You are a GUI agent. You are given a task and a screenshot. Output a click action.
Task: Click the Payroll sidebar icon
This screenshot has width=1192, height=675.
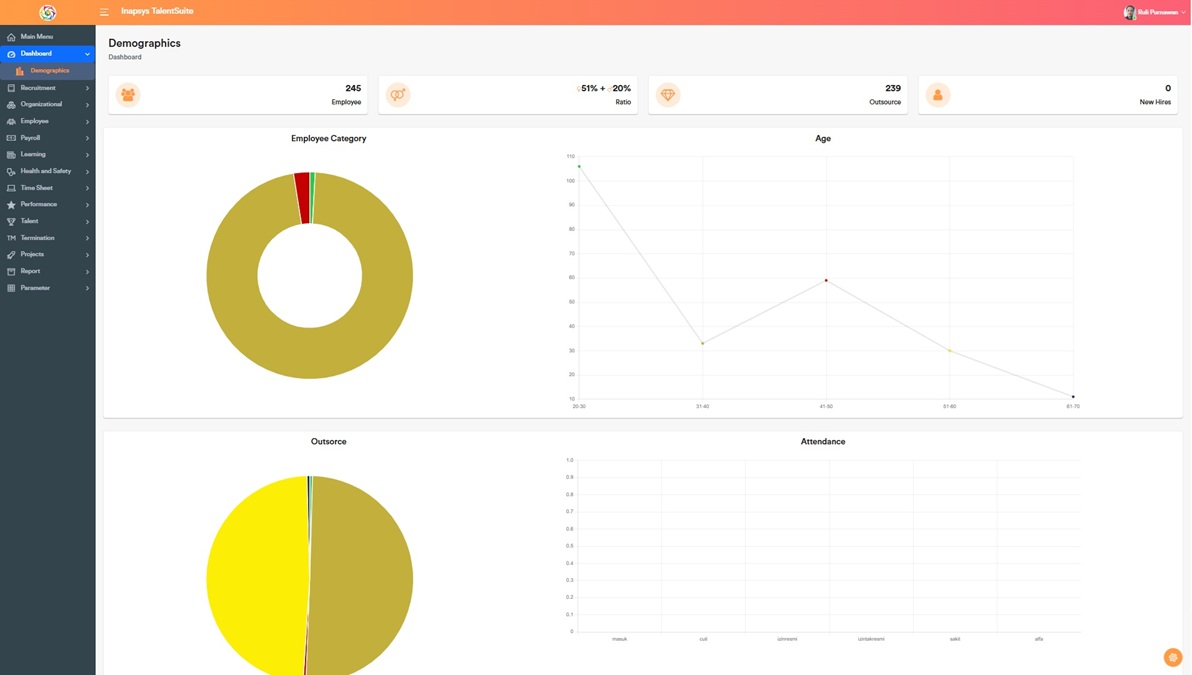(11, 138)
